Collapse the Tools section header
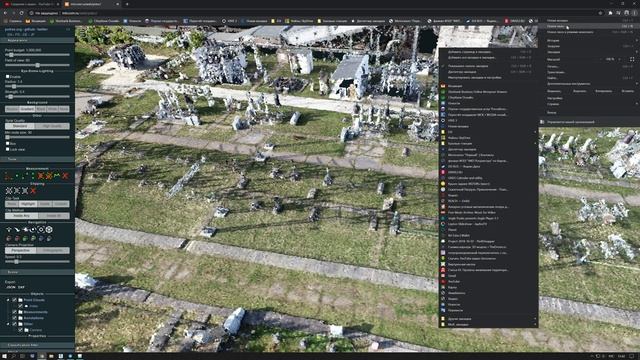 (x=37, y=159)
